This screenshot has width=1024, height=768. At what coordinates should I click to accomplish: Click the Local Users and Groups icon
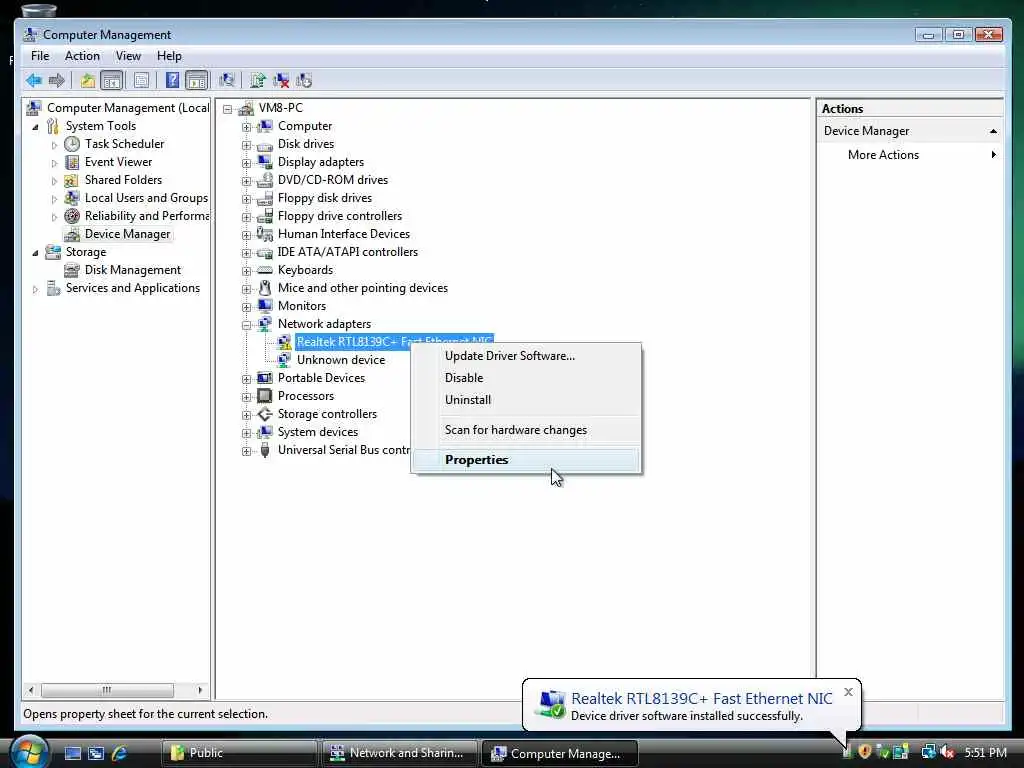pos(72,198)
